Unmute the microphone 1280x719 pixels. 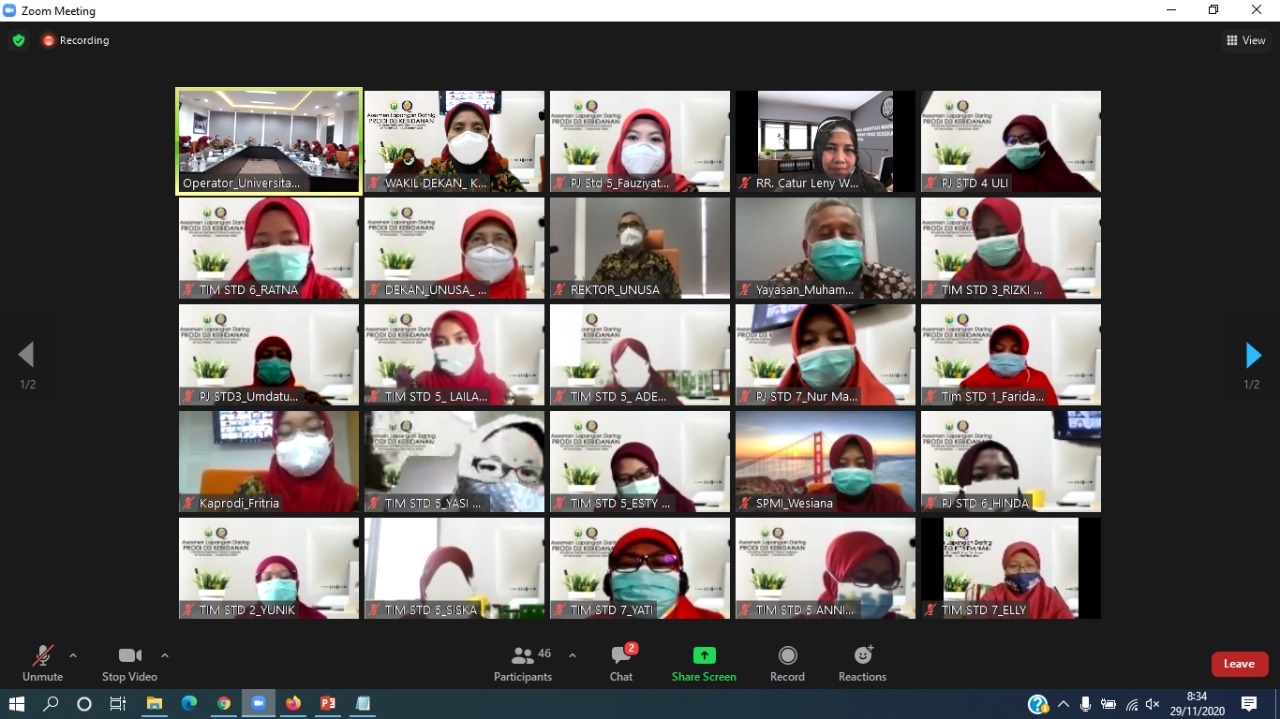coord(43,664)
